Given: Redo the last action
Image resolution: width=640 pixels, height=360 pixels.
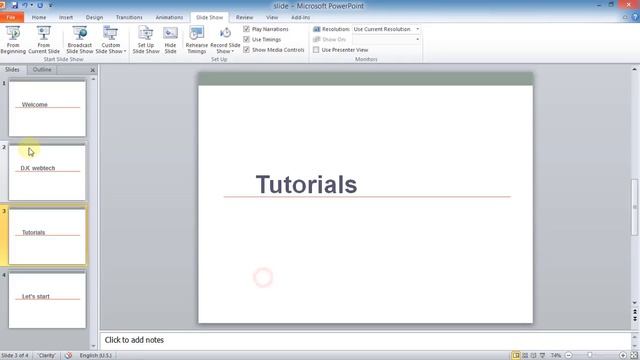Looking at the screenshot, I should pyautogui.click(x=40, y=5).
